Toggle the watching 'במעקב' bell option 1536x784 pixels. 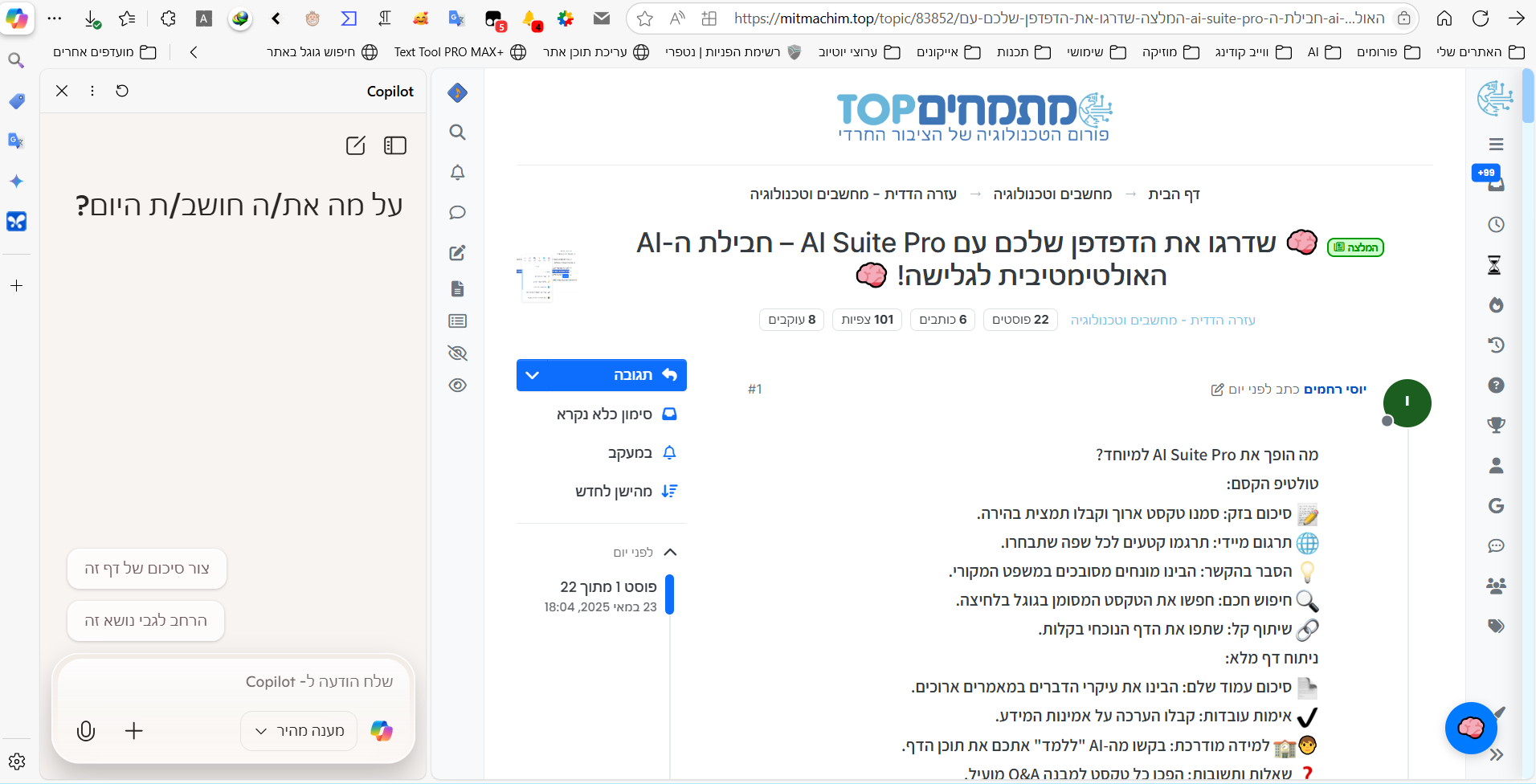642,453
